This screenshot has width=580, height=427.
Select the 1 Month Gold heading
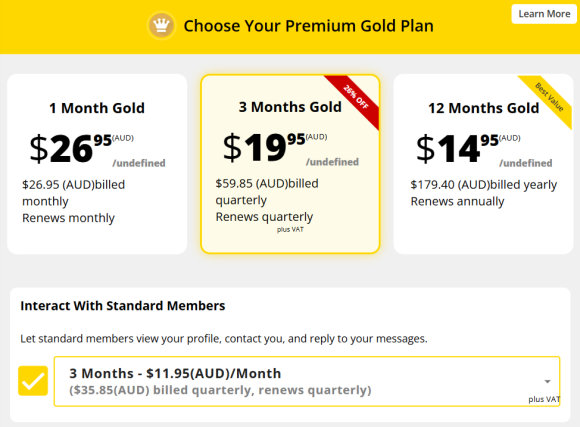pos(97,108)
